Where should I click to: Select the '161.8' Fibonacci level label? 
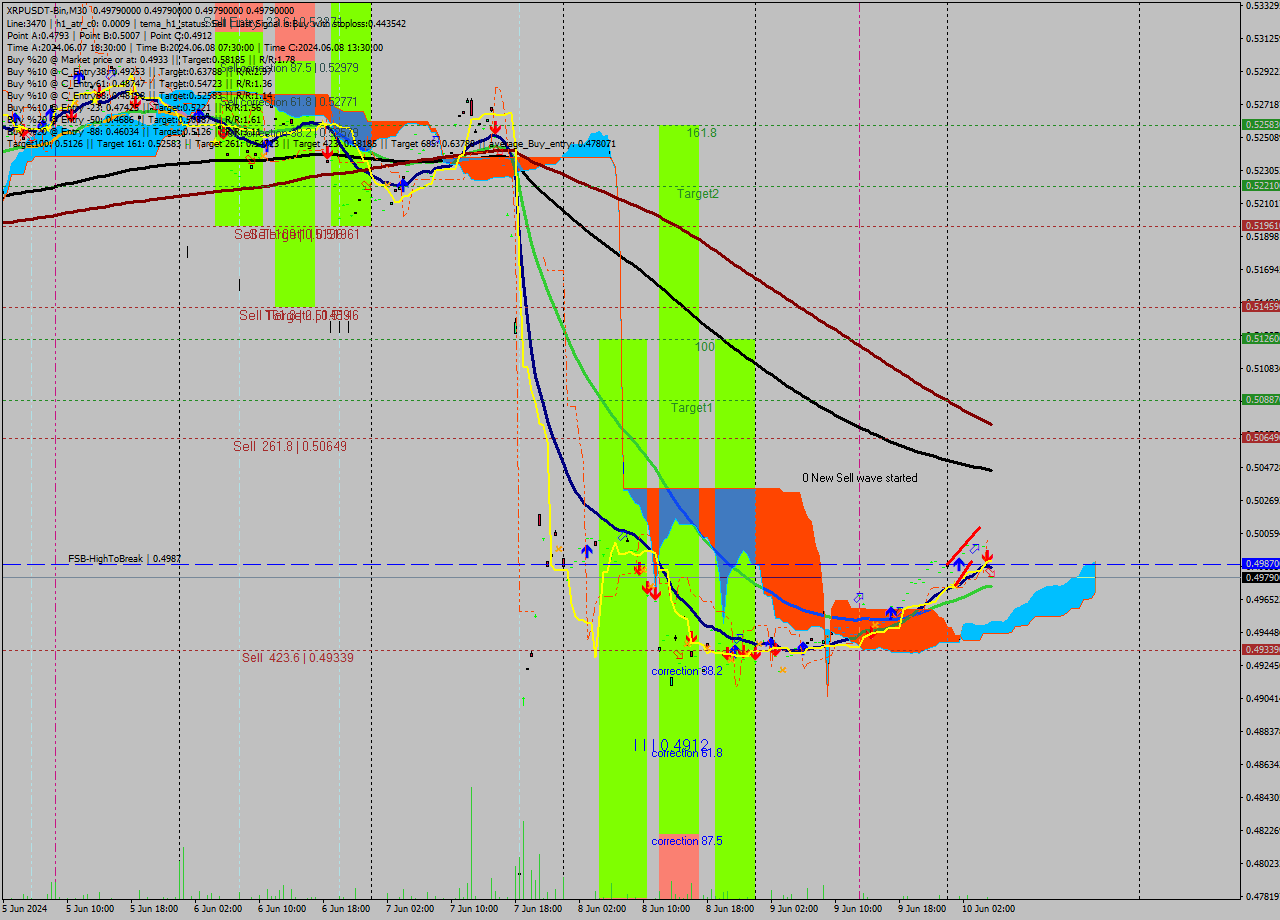pos(701,132)
